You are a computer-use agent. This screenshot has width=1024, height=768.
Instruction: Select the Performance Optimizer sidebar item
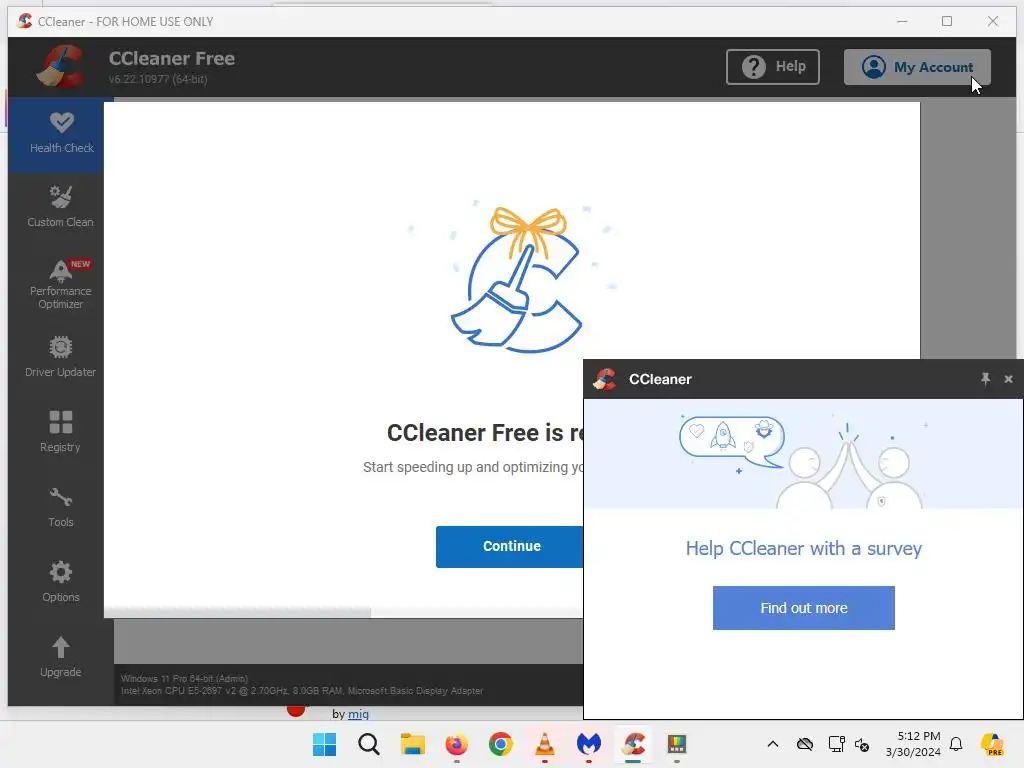[60, 284]
